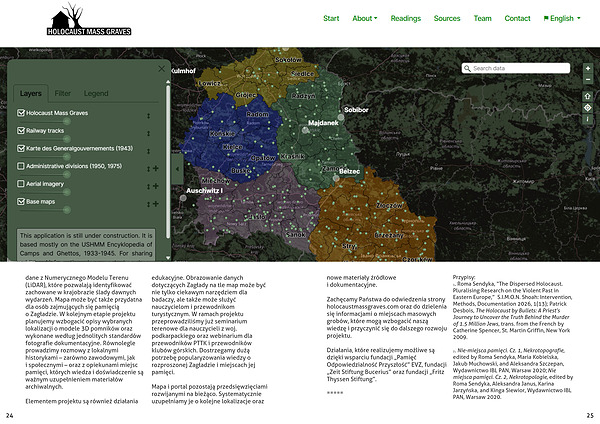Viewport: 600px width, 424px height.
Task: Go to the Readings page
Action: [406, 18]
